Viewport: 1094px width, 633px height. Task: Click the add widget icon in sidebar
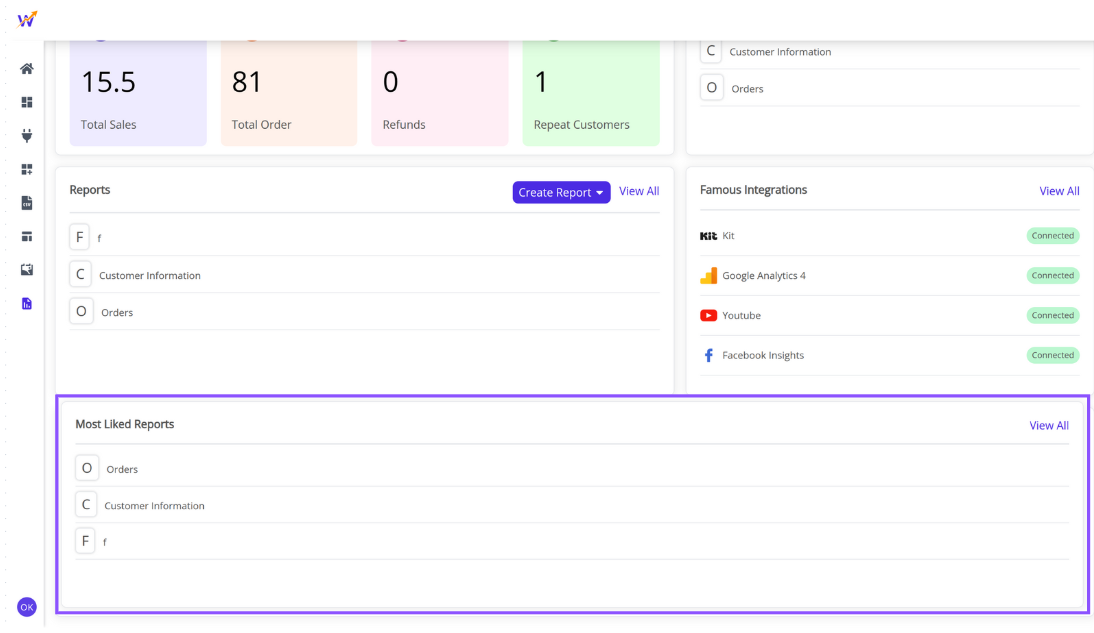(x=27, y=169)
